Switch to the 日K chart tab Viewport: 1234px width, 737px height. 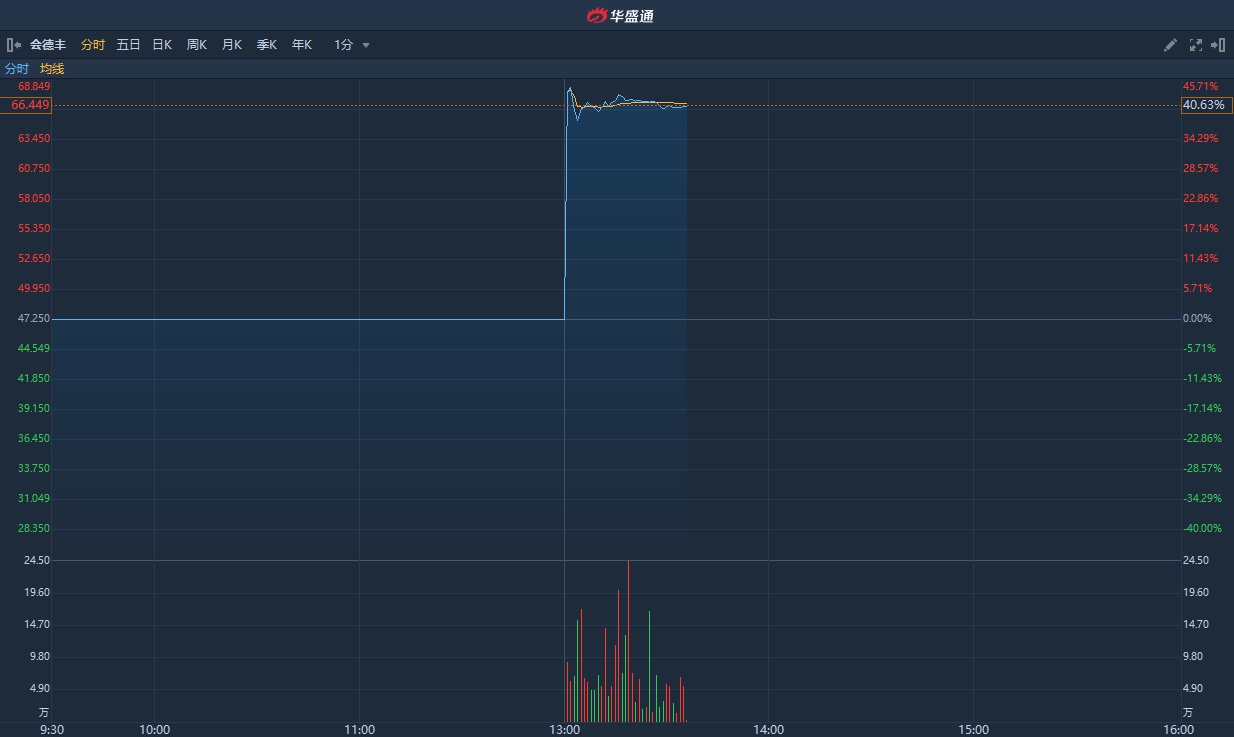[x=162, y=45]
